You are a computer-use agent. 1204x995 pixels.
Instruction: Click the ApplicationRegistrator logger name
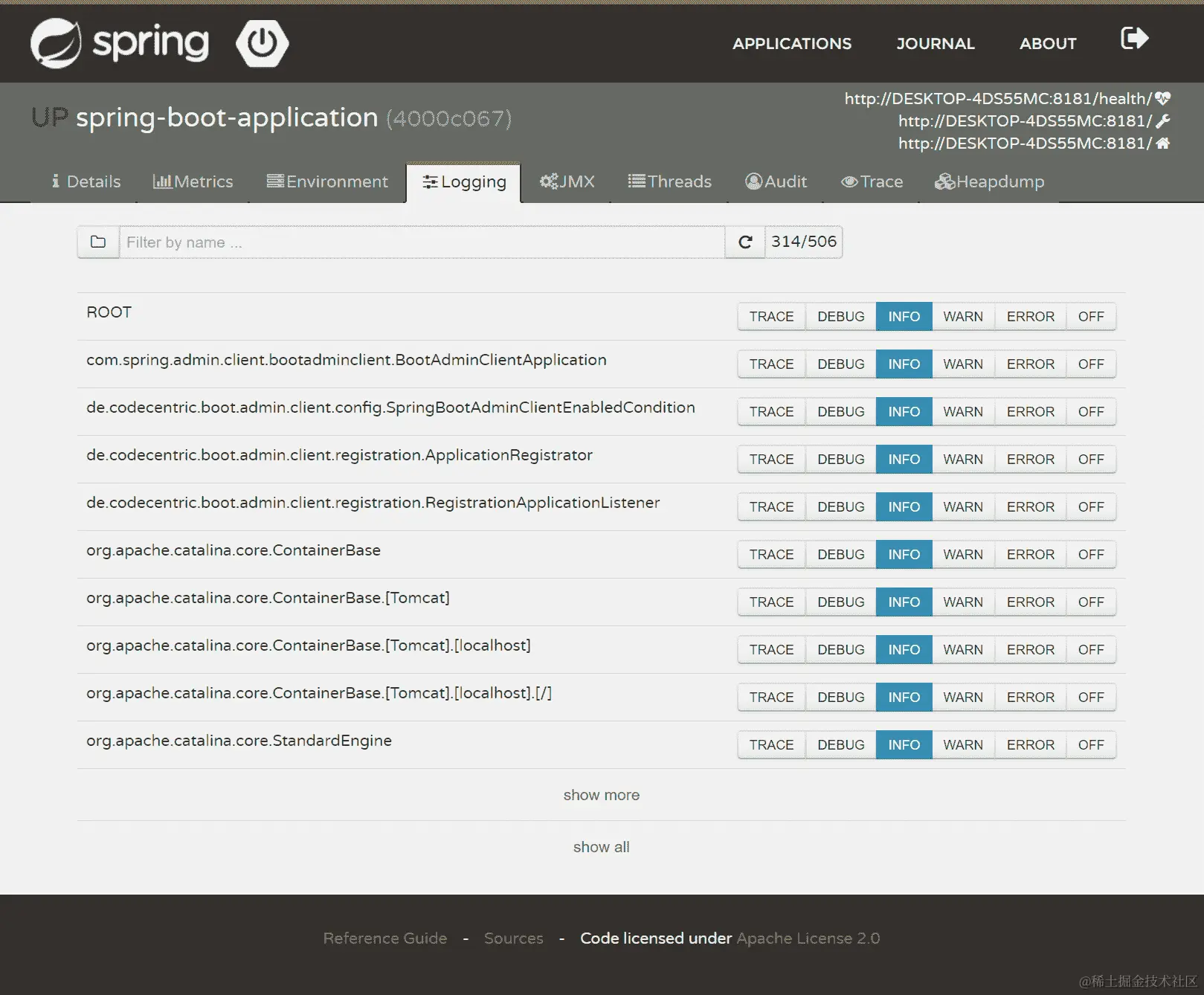(339, 455)
